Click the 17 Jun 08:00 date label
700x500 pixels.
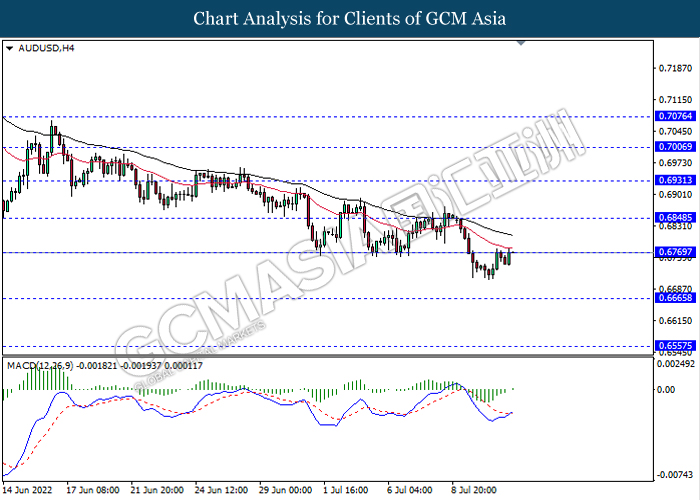(x=93, y=490)
